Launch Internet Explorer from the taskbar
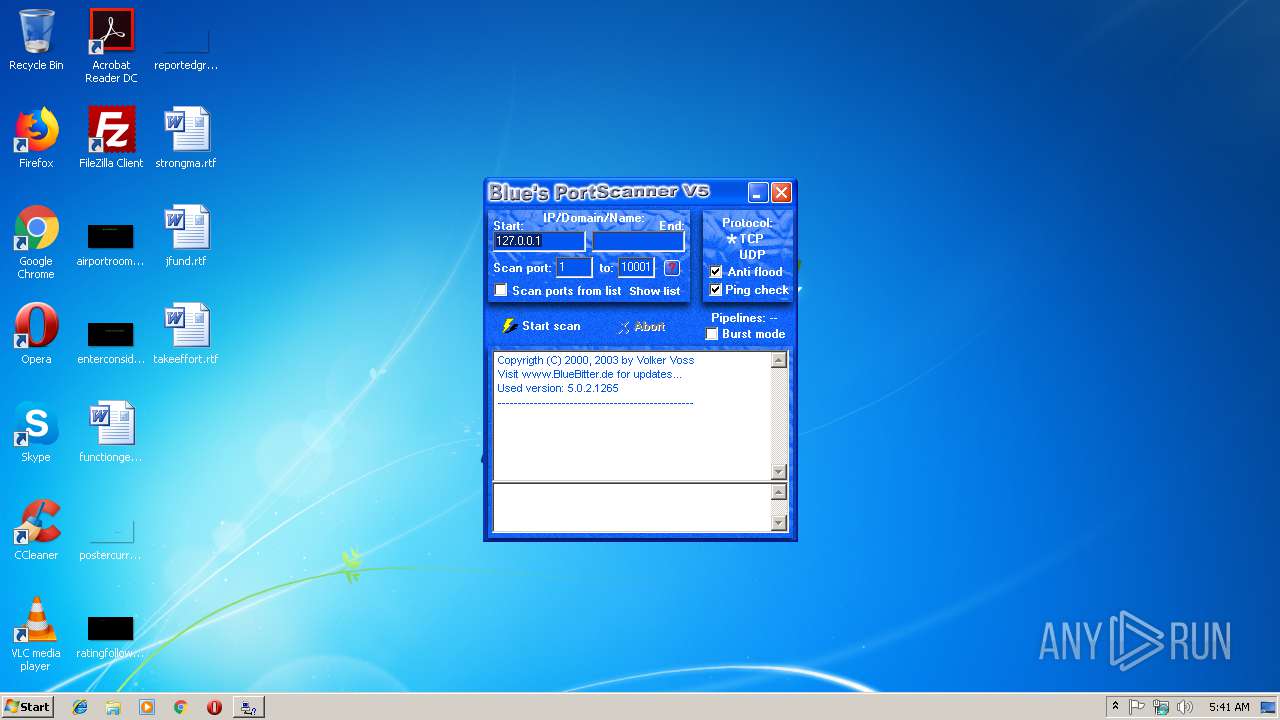This screenshot has height=720, width=1280. [x=80, y=707]
